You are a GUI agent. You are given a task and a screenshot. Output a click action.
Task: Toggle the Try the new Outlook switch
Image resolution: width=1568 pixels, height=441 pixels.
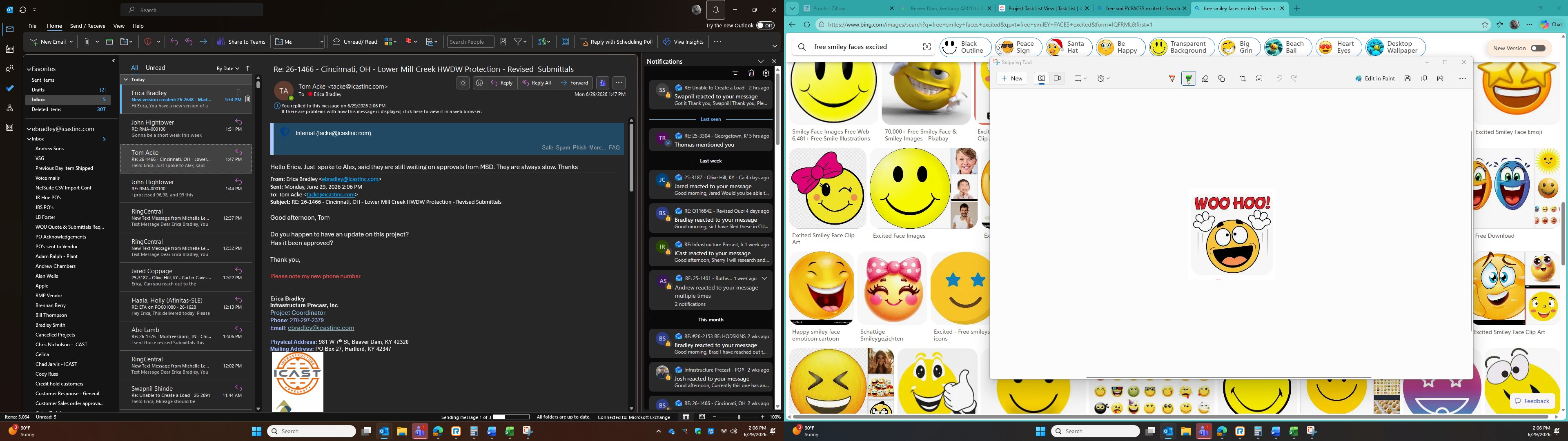[765, 26]
